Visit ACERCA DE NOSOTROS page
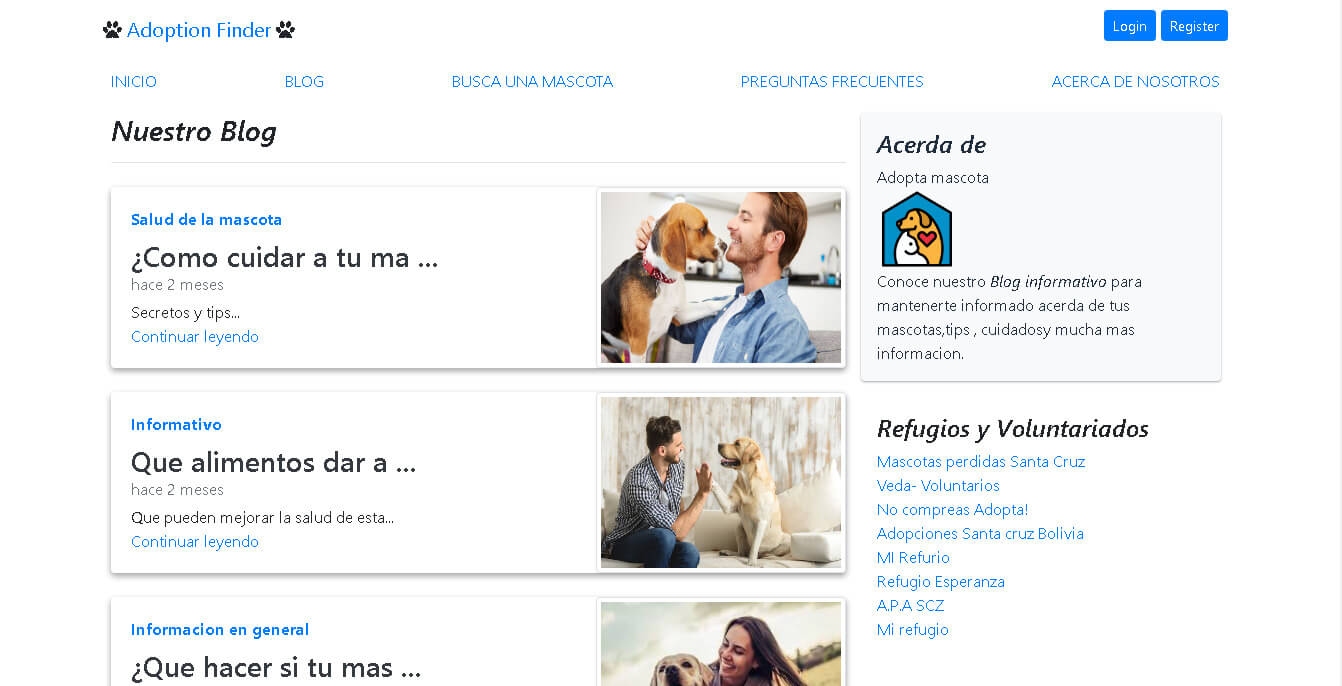The height and width of the screenshot is (686, 1342). point(1135,82)
